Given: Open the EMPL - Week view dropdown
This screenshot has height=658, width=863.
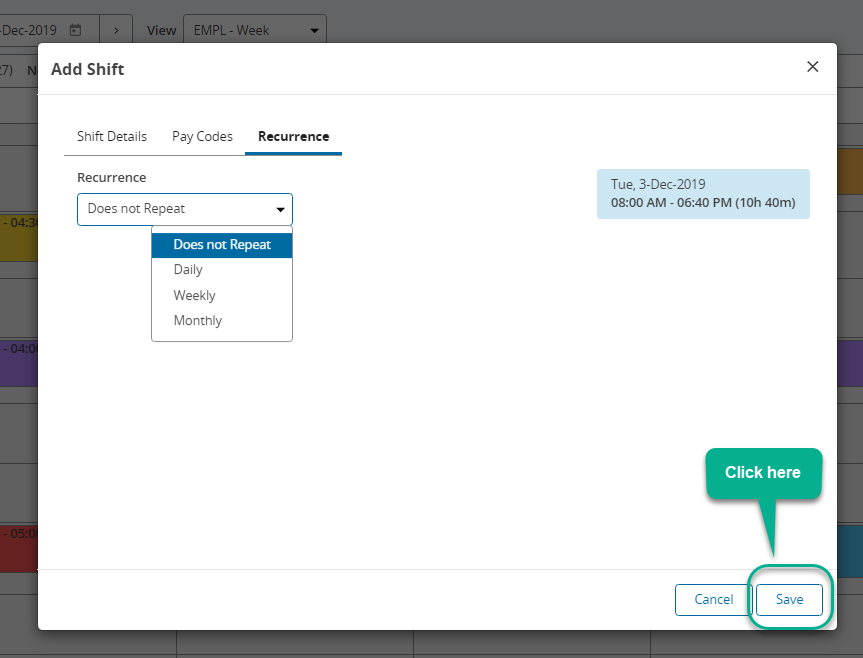Looking at the screenshot, I should click(255, 30).
